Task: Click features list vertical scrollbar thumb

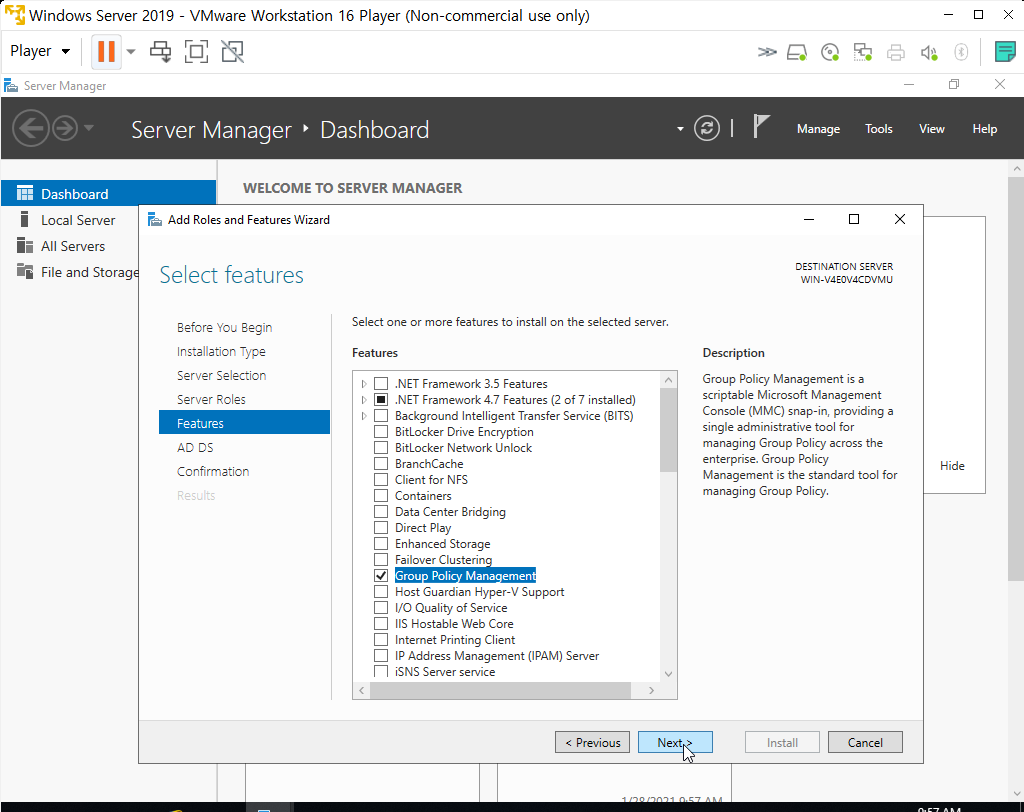Action: pos(668,430)
